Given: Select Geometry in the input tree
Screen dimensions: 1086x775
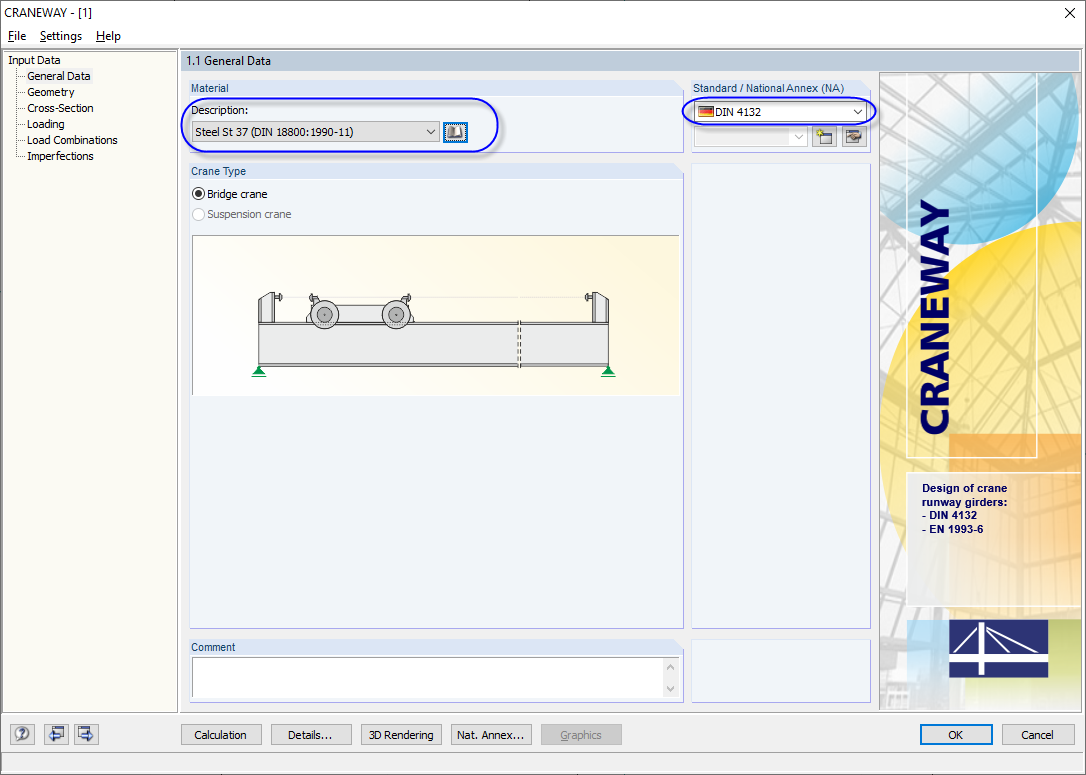Looking at the screenshot, I should tap(51, 92).
